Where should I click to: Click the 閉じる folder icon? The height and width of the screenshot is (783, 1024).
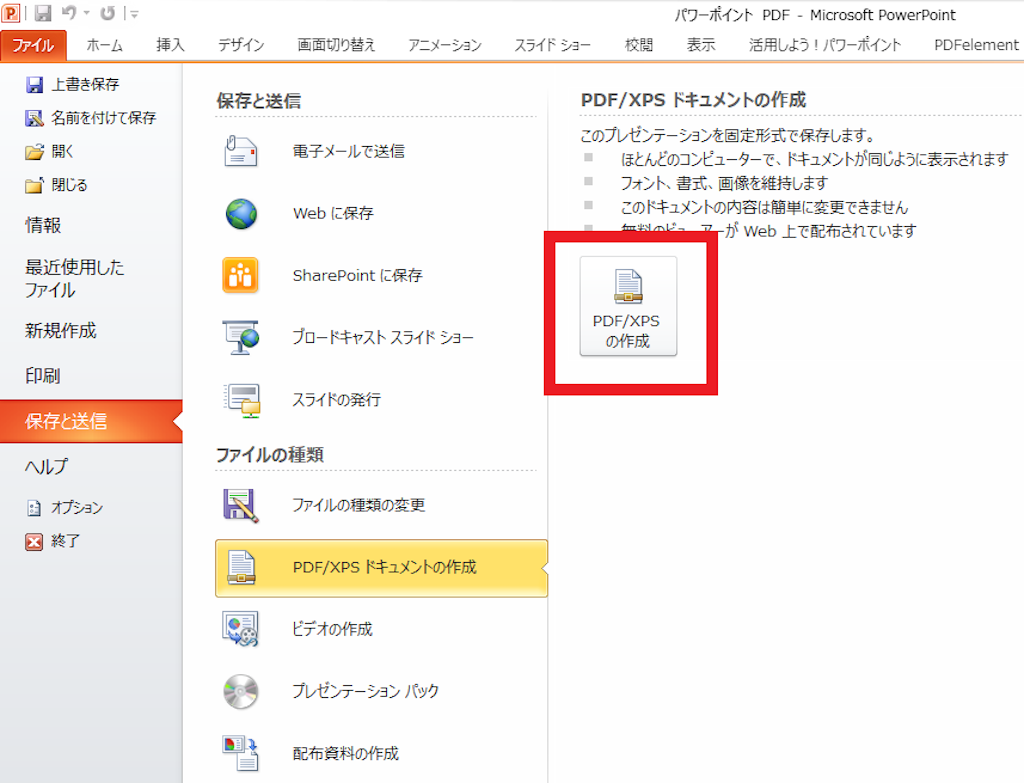[x=34, y=185]
